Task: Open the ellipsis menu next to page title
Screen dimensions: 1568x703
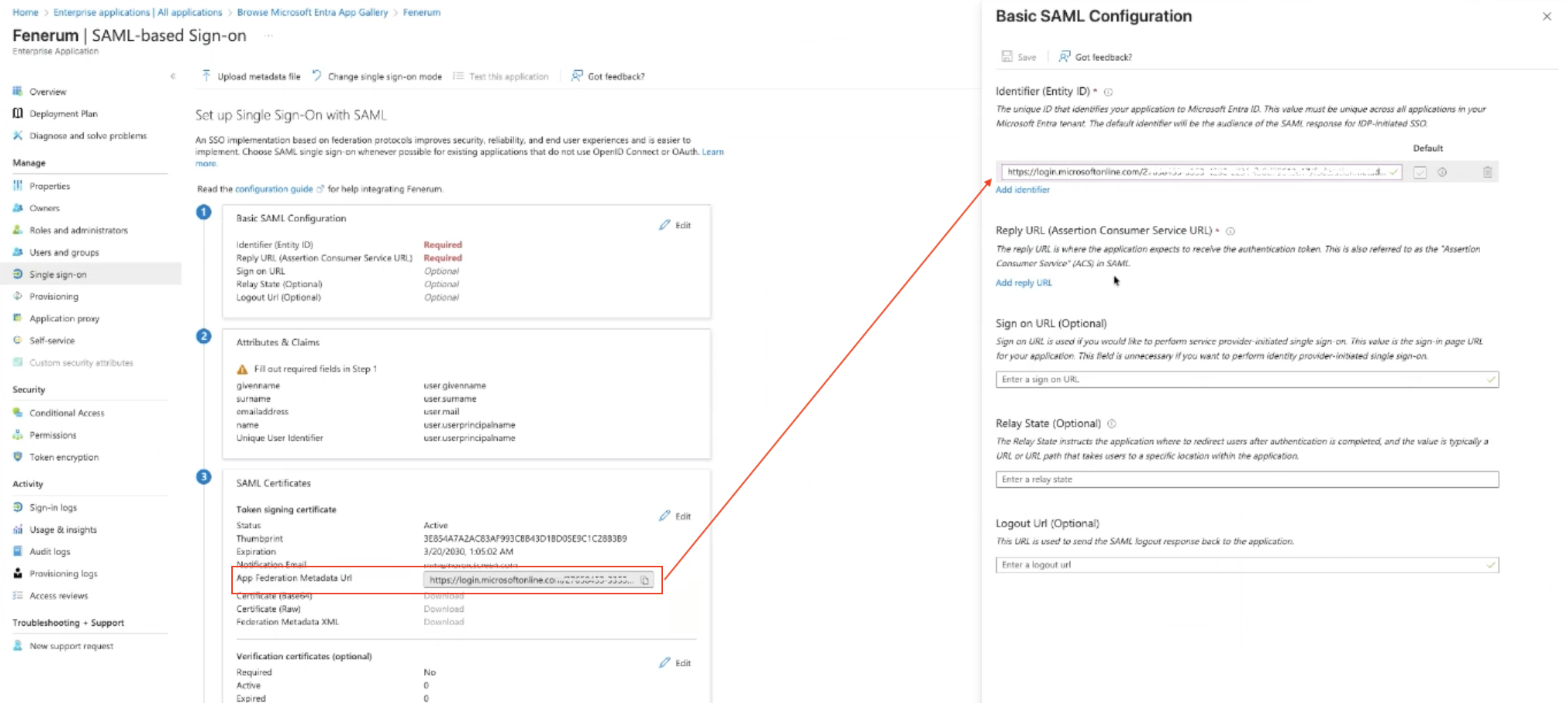Action: point(269,35)
